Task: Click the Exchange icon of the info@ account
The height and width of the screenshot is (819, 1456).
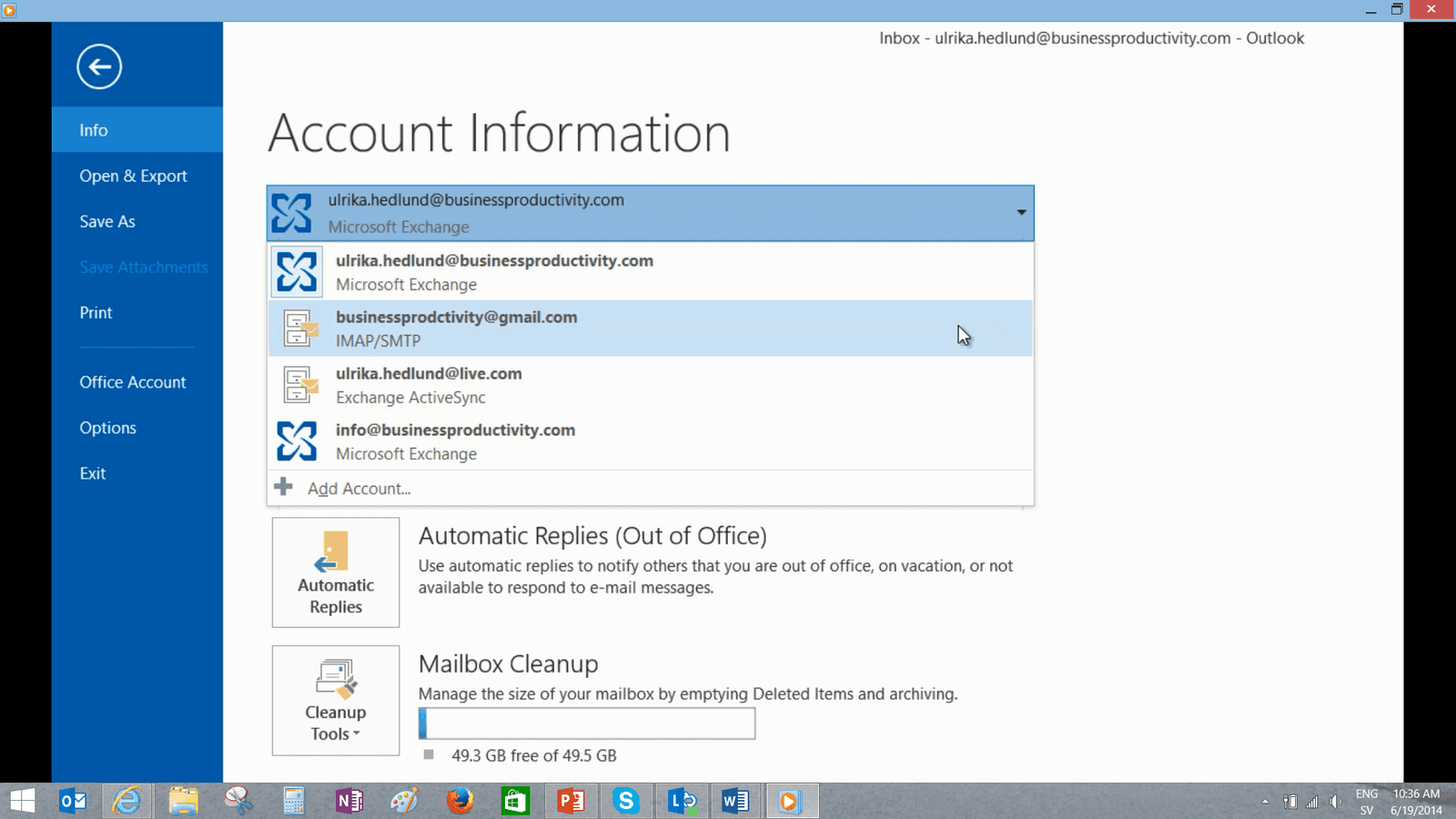Action: pos(297,441)
